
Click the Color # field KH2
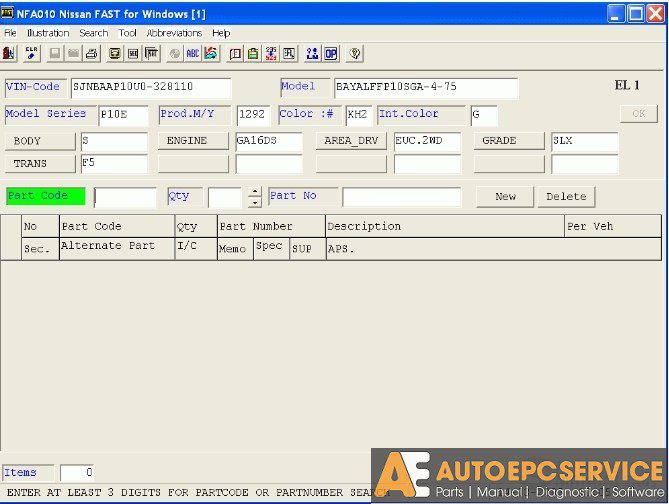pyautogui.click(x=359, y=115)
